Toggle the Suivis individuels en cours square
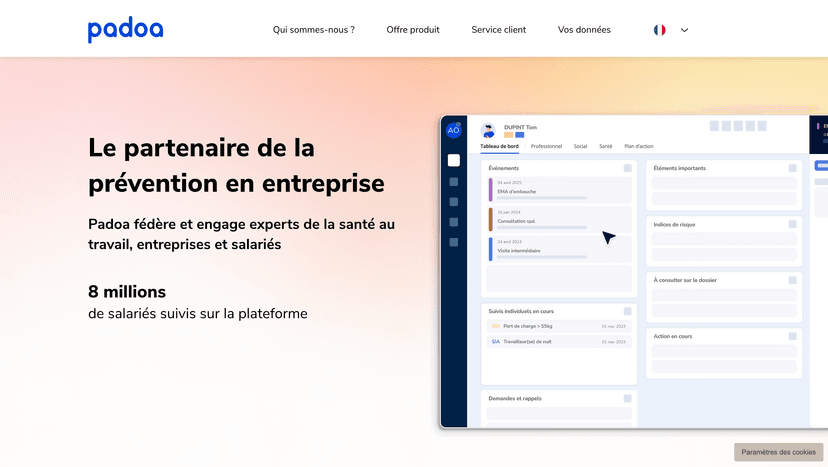 coord(628,311)
